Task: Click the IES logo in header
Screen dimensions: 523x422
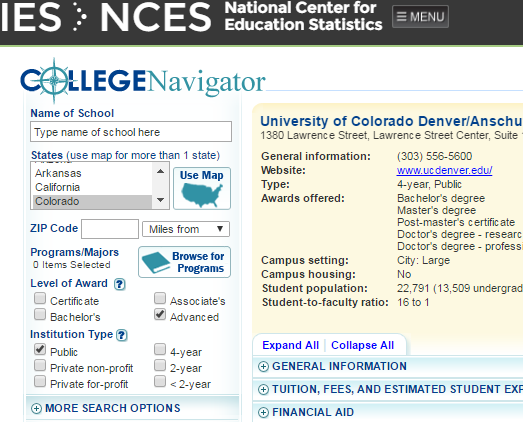Action: click(31, 17)
